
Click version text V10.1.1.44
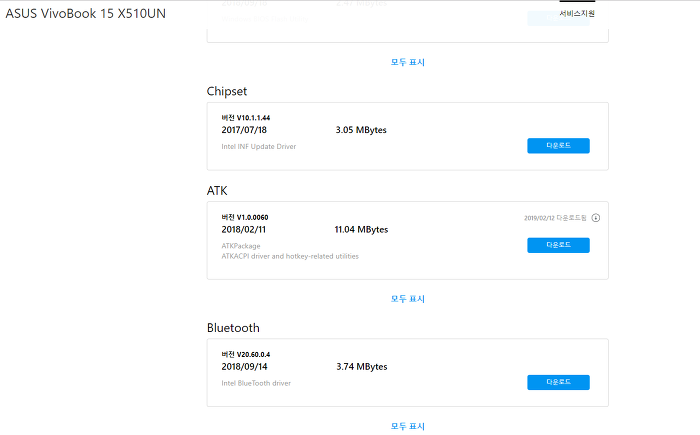coord(253,118)
